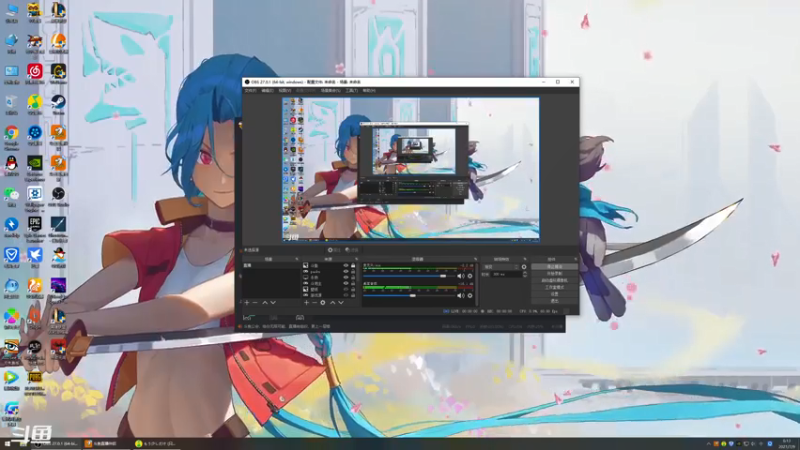
Task: Launch Steam from the desktop shortcut
Action: coord(58,103)
